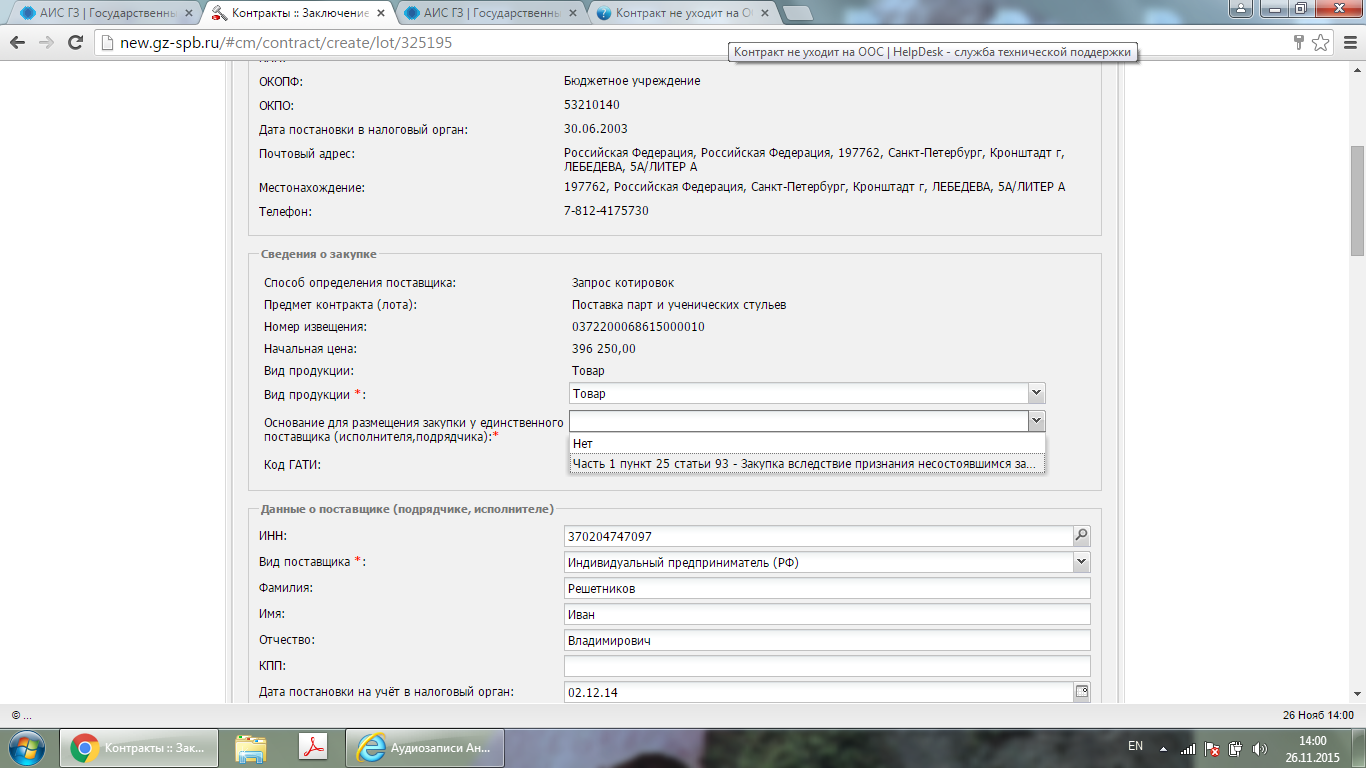Screen dimensions: 1366x768
Task: Open Chrome menu hamburger icon
Action: point(1348,43)
